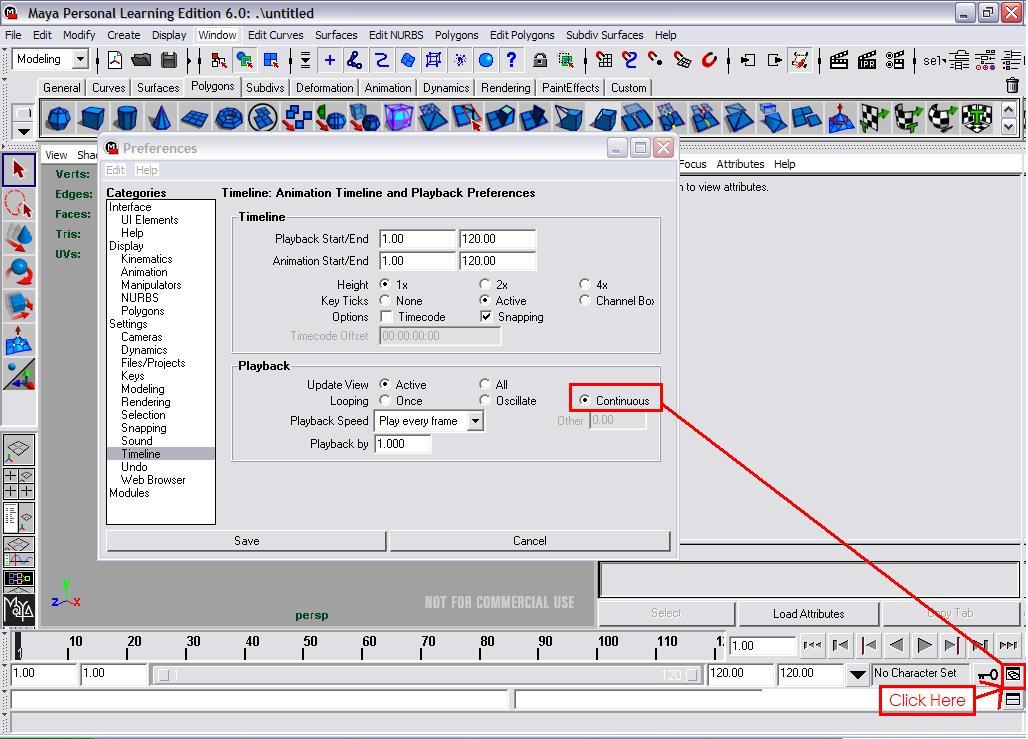Open the Create menu

pyautogui.click(x=124, y=35)
